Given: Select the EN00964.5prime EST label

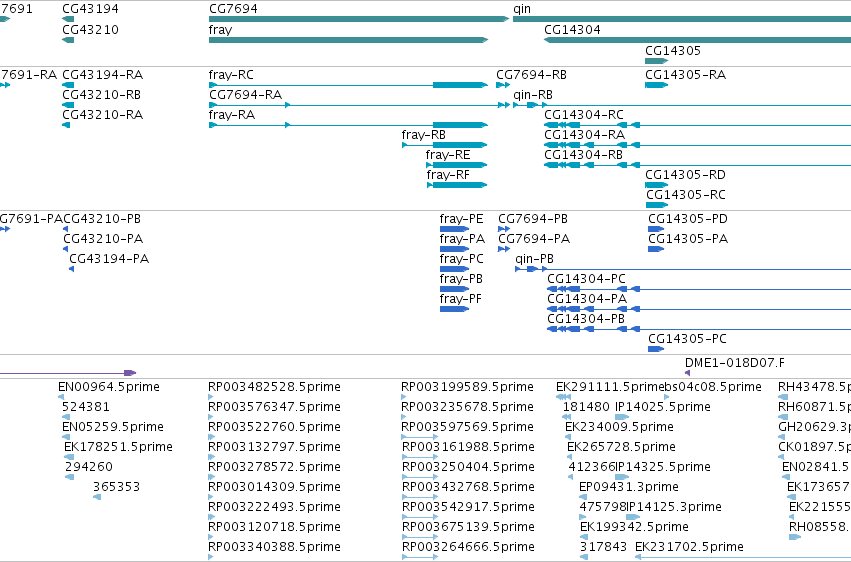Looking at the screenshot, I should click(x=109, y=387).
